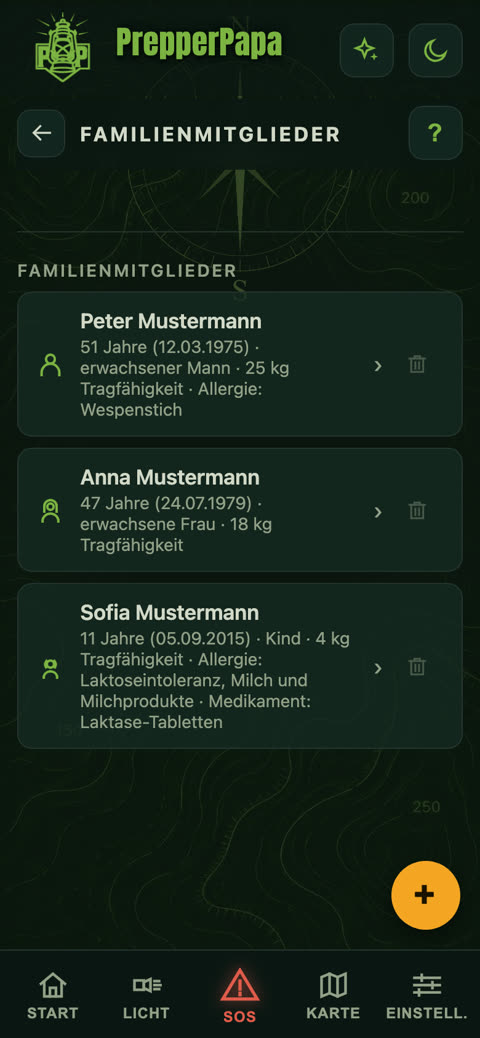Click the PrepperPapa lantern logo
Screen dimensions: 480x1038
pos(62,48)
